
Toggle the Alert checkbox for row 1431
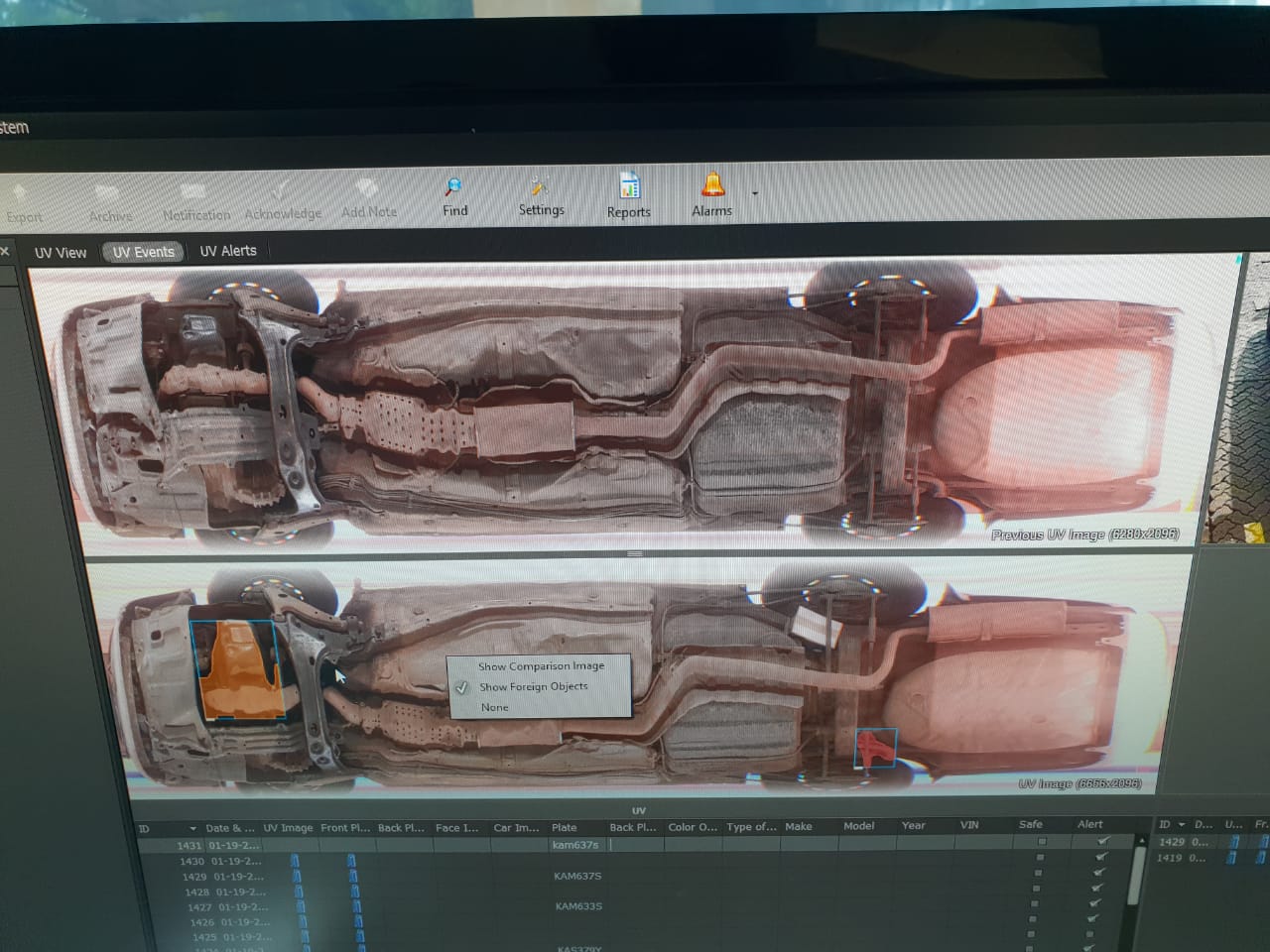(1101, 841)
